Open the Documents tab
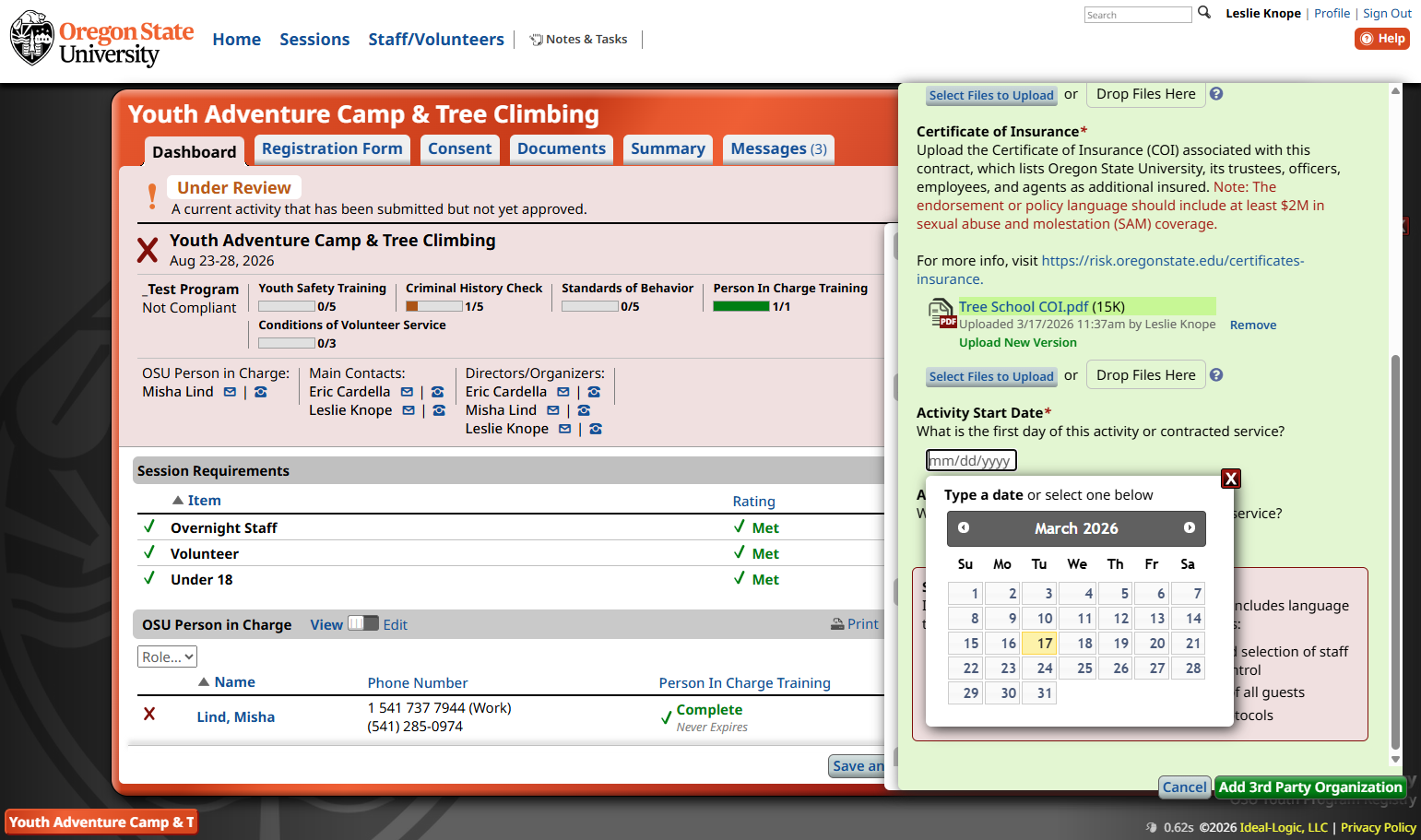This screenshot has height=840, width=1421. click(562, 149)
